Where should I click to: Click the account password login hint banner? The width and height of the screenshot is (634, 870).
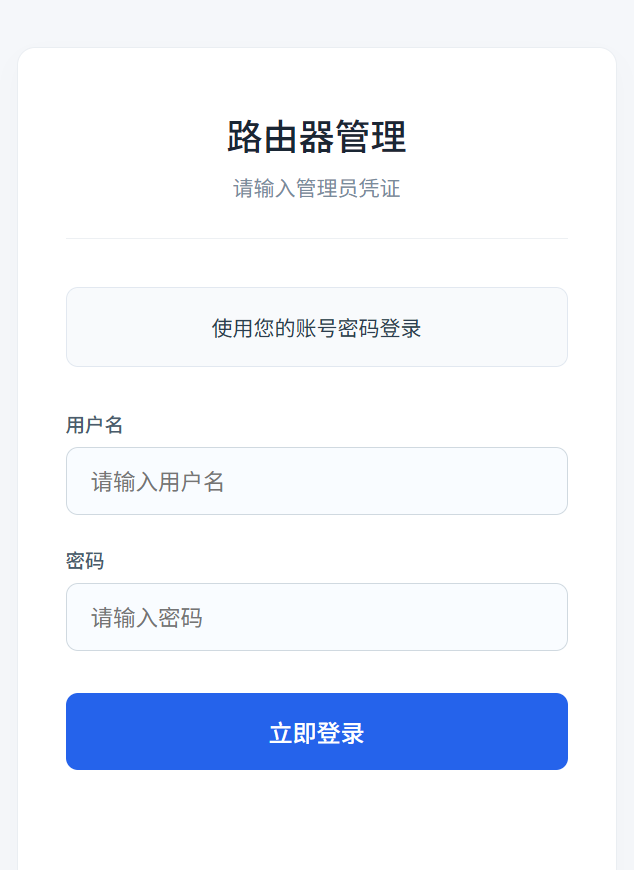316,327
